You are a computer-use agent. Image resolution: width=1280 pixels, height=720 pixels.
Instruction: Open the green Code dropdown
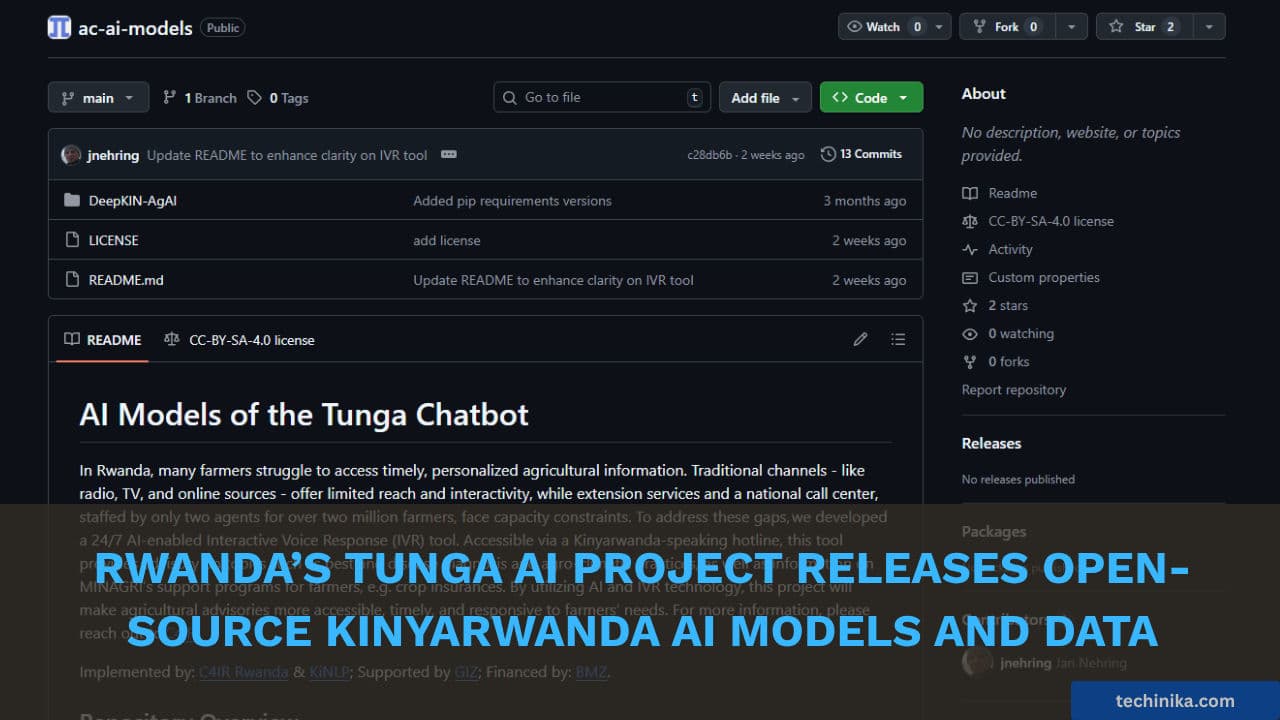click(871, 97)
